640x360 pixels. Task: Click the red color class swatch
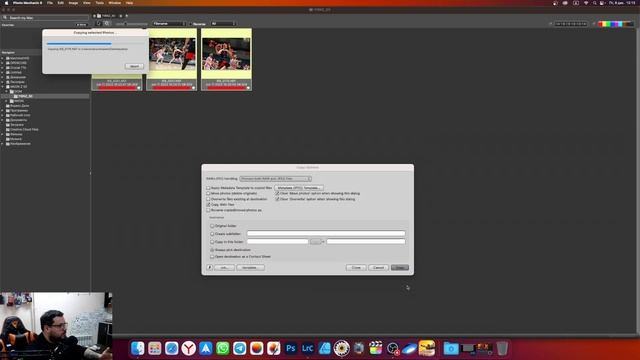point(600,24)
